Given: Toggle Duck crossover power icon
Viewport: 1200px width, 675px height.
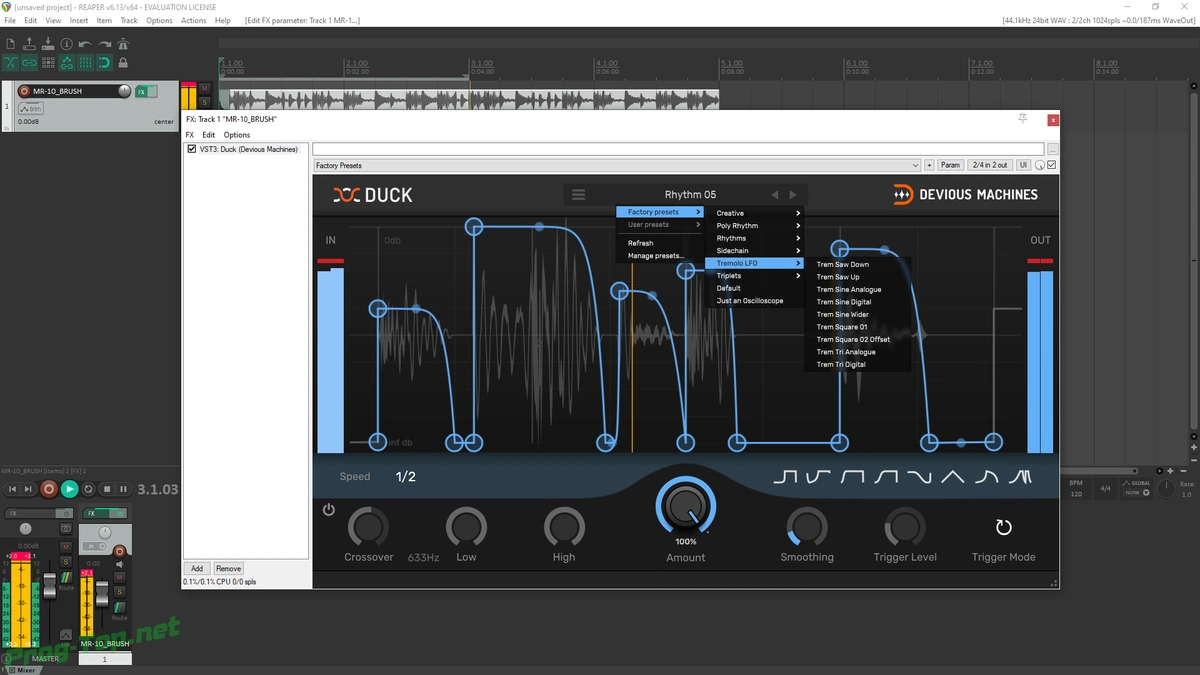Looking at the screenshot, I should (x=328, y=510).
